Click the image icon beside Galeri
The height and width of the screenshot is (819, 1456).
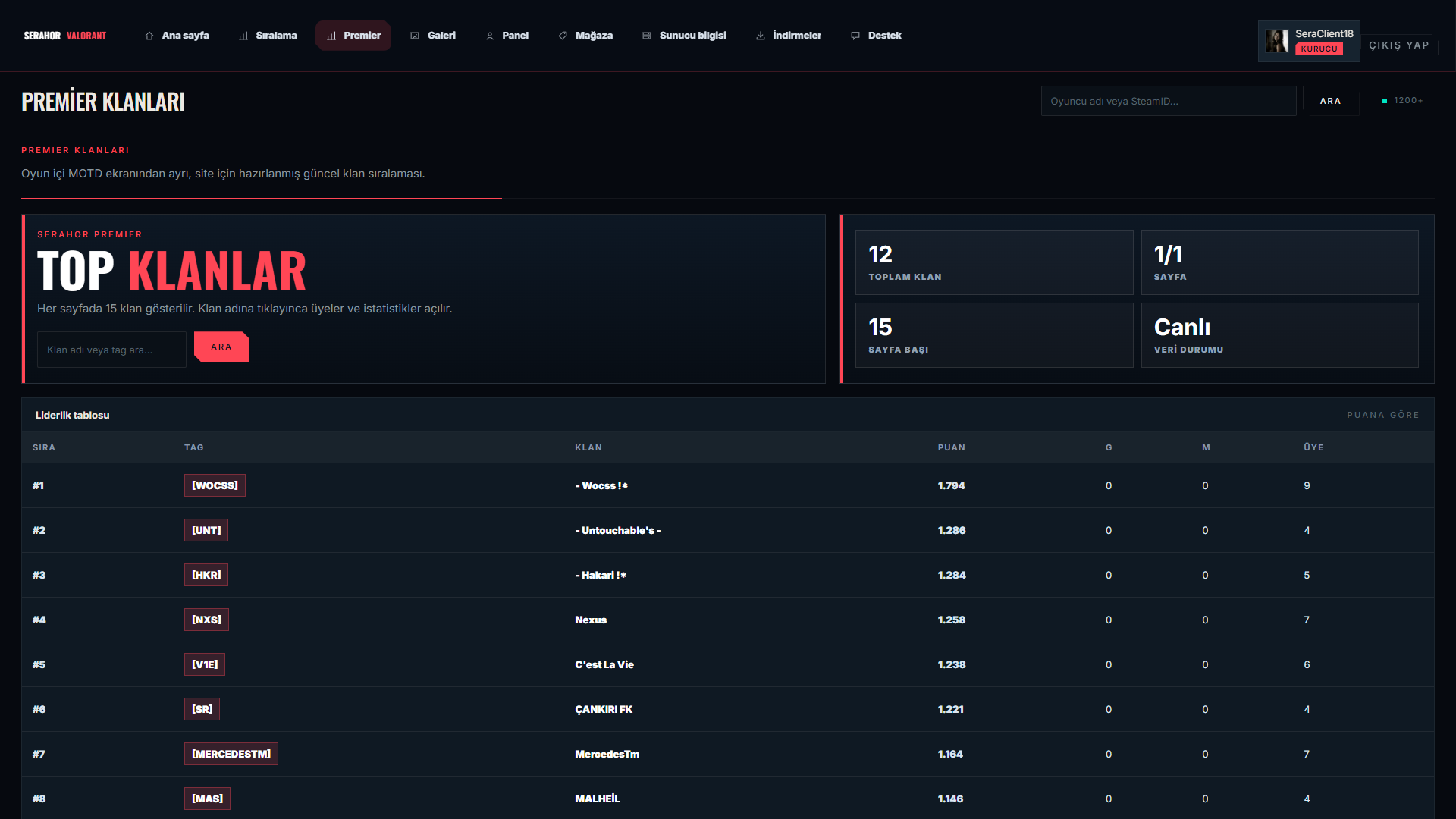[415, 36]
